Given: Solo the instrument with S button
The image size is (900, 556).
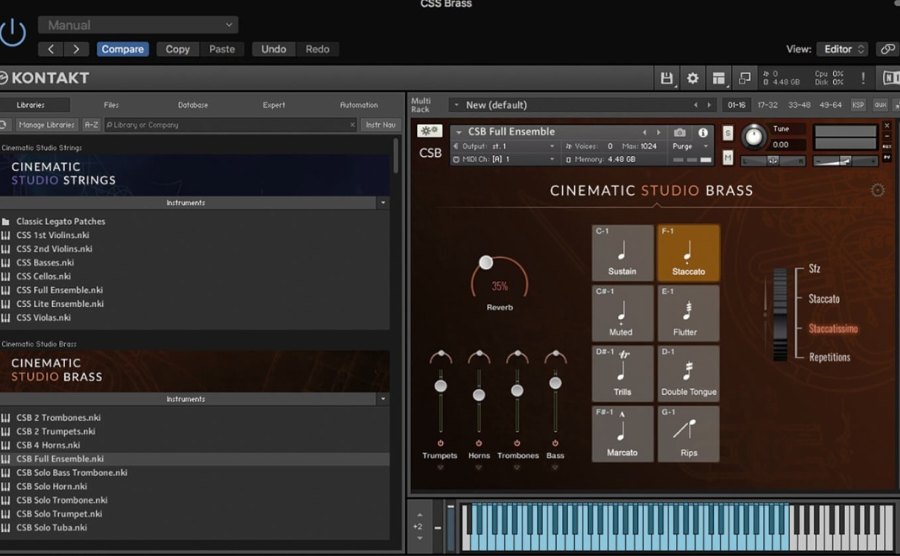Looking at the screenshot, I should pos(728,133).
